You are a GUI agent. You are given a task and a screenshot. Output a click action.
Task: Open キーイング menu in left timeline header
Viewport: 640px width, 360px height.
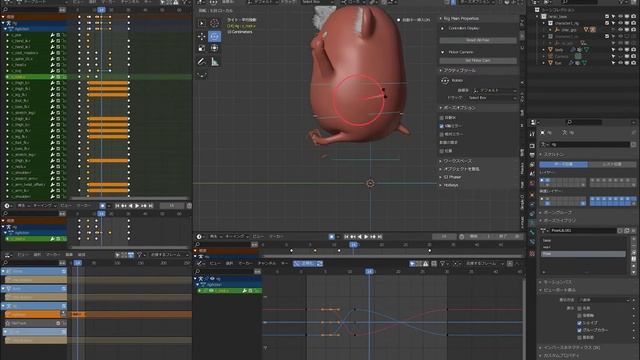pyautogui.click(x=44, y=206)
